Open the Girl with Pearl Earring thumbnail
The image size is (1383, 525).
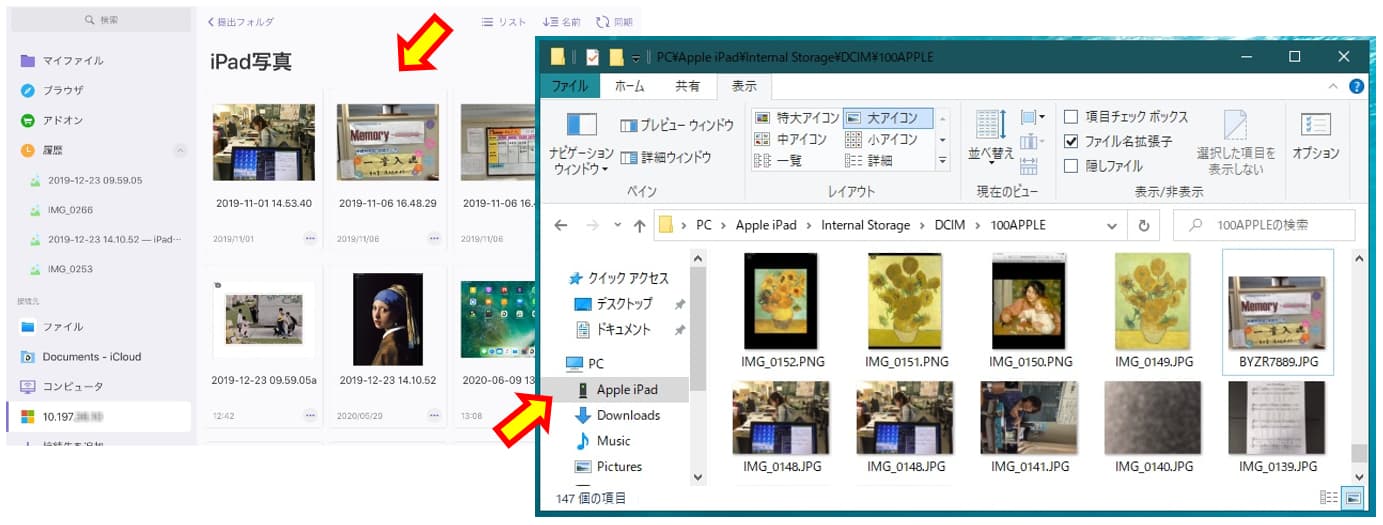387,319
